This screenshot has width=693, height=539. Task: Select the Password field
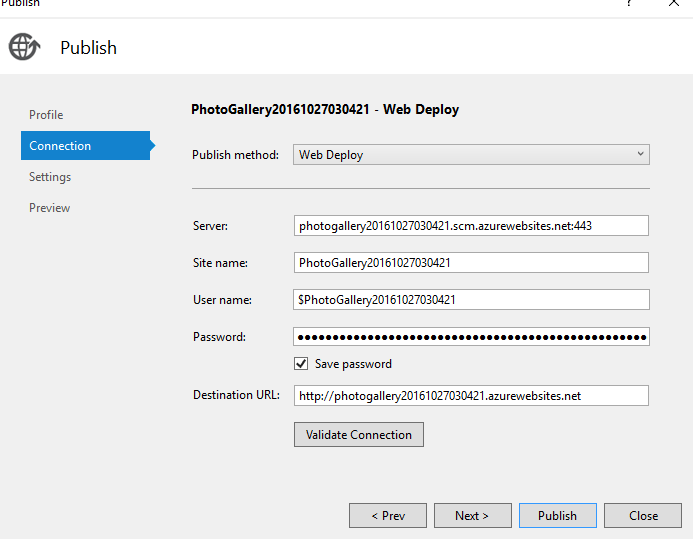471,337
